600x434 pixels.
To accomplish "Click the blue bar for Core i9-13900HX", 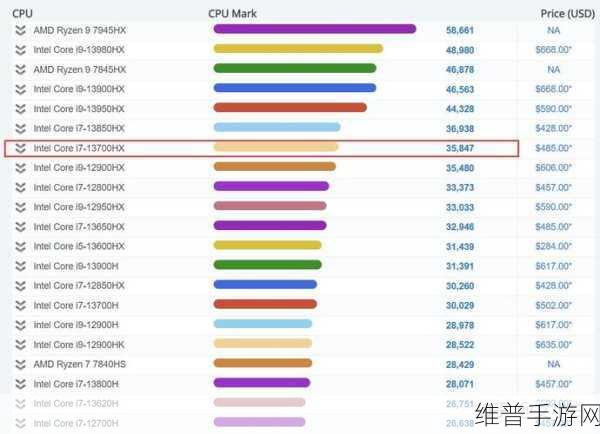I will point(295,88).
